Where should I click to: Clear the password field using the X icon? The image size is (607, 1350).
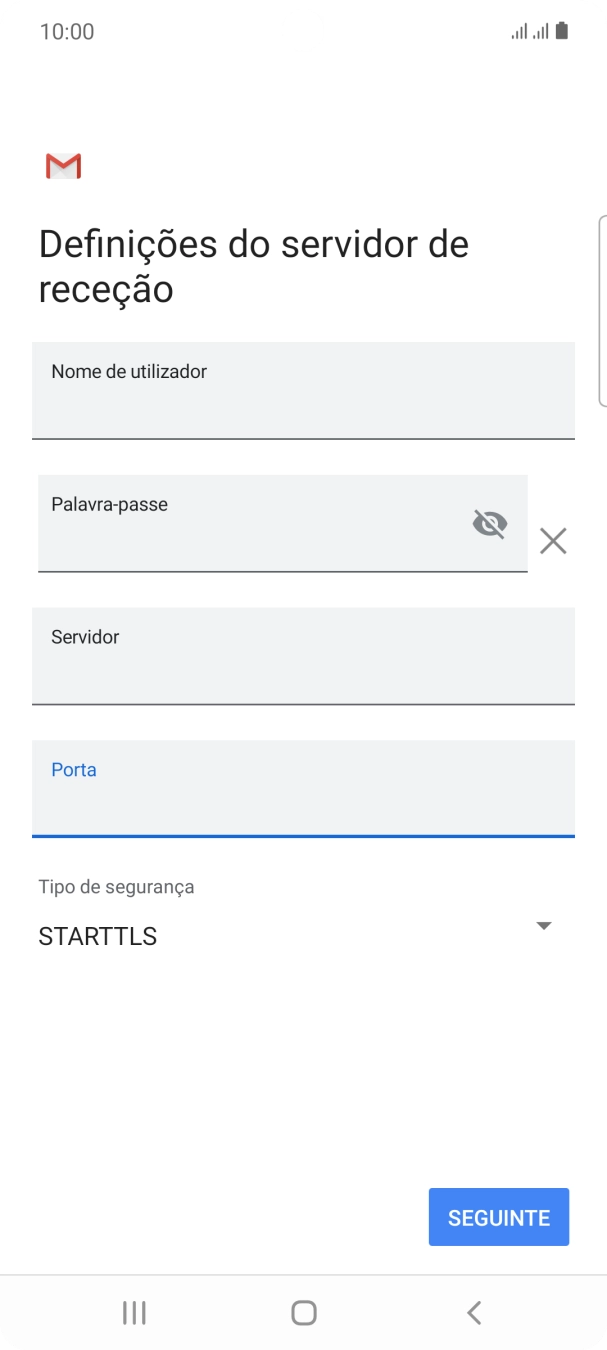553,541
